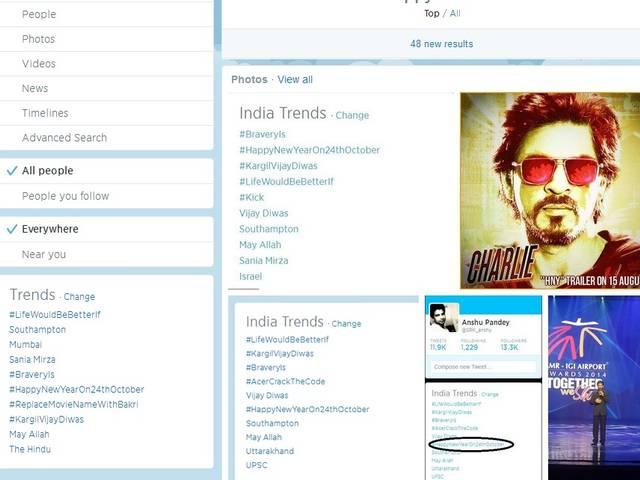Open #HappyNewYearOn24thOctober in the sidebar Trends list

coord(77,389)
